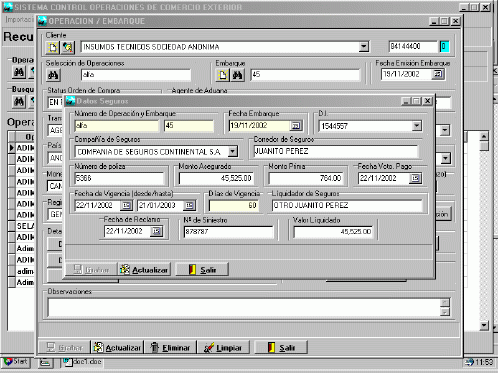Screen dimensions: 498x373
Task: Click binoculars icon under Opera in background window
Action: pos(19,72)
